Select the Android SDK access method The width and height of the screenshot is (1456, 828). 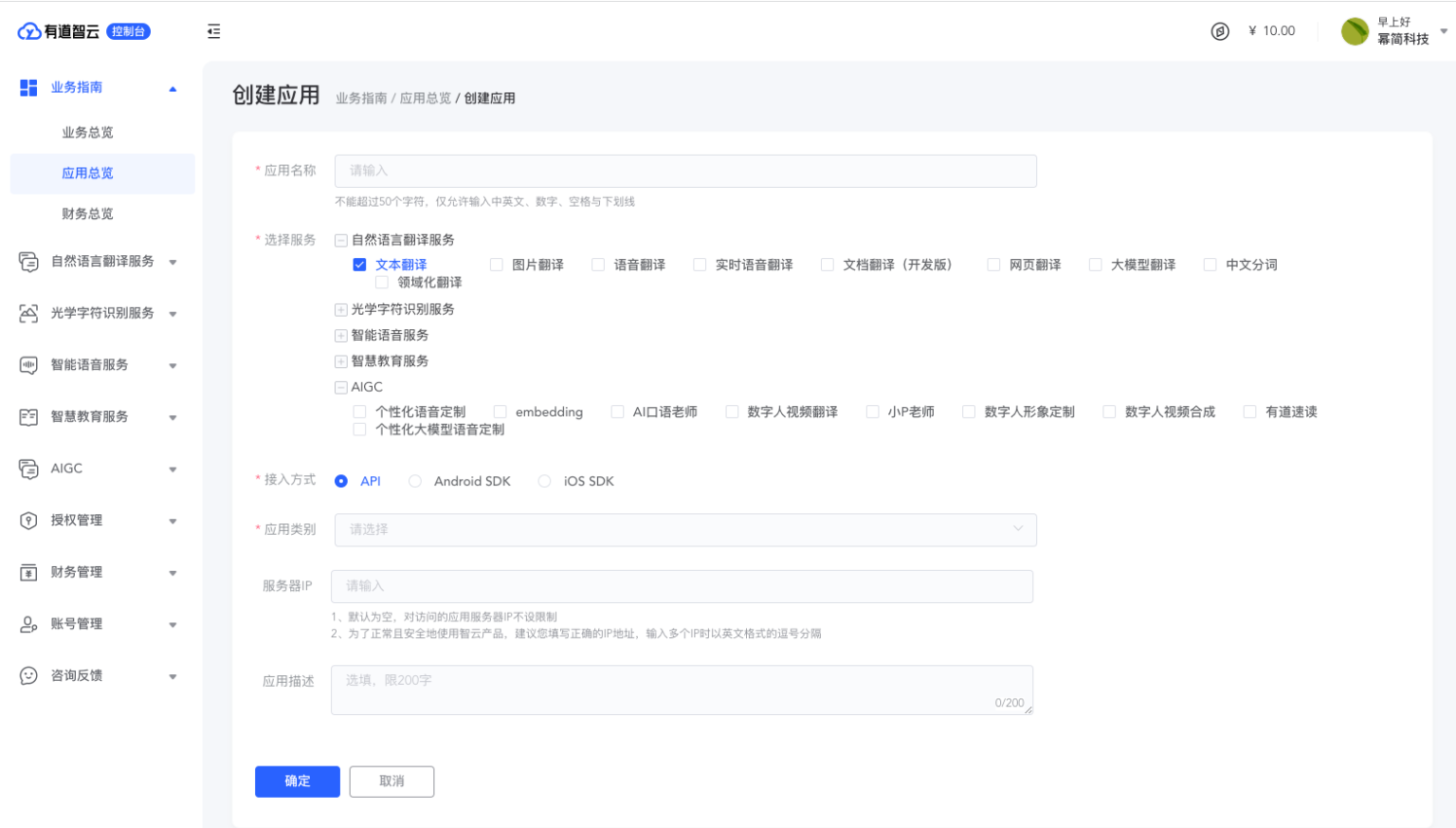click(x=414, y=481)
